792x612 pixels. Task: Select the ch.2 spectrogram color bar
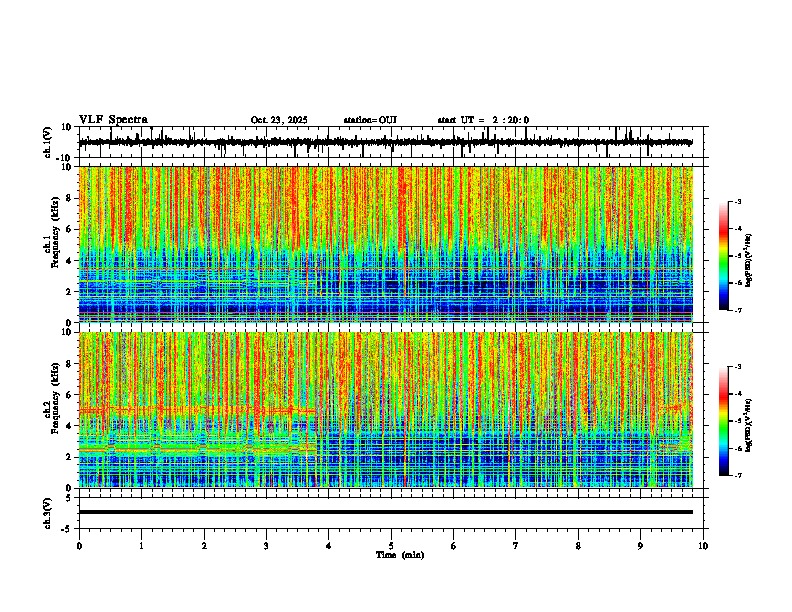tap(723, 421)
